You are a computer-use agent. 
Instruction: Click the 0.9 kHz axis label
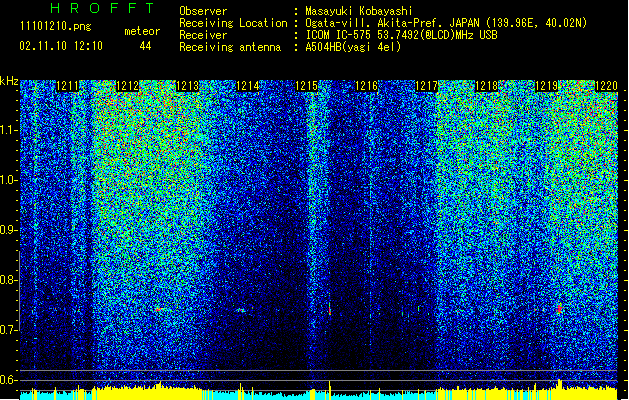pyautogui.click(x=9, y=230)
